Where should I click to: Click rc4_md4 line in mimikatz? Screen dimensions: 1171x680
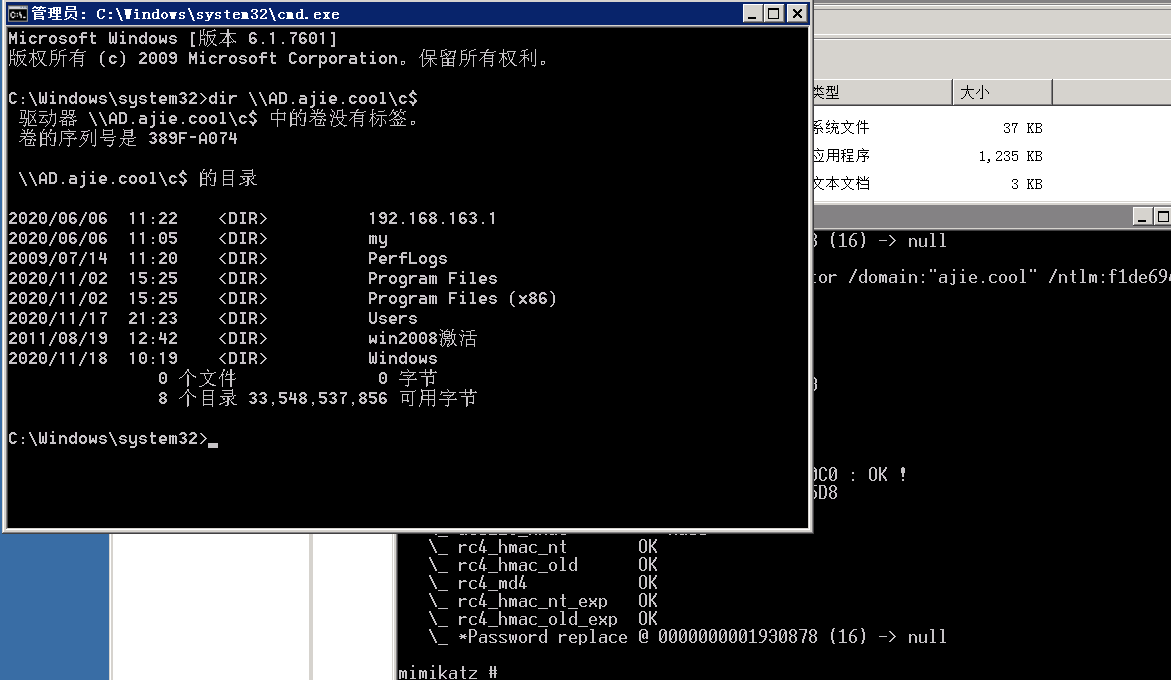543,583
